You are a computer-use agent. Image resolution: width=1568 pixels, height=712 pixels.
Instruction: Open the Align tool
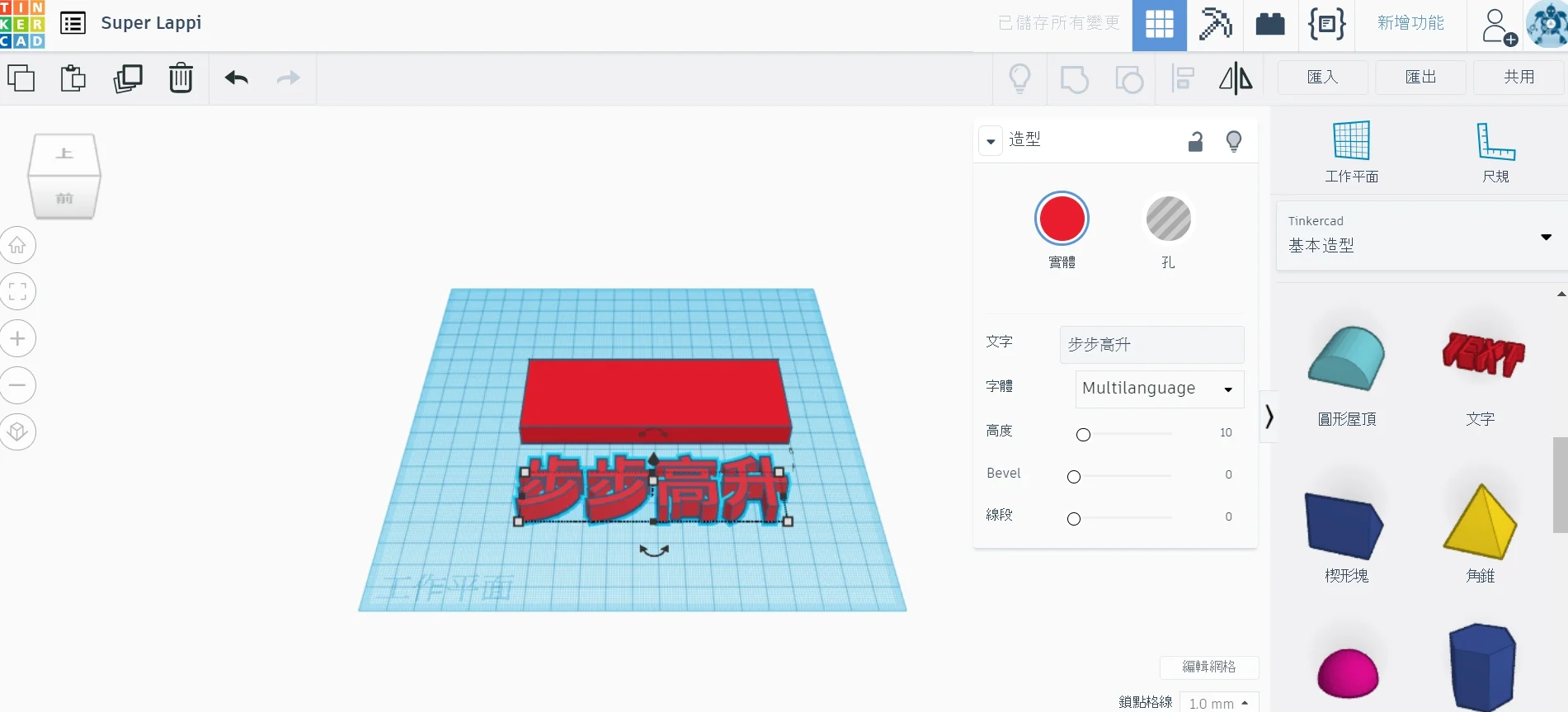tap(1184, 79)
